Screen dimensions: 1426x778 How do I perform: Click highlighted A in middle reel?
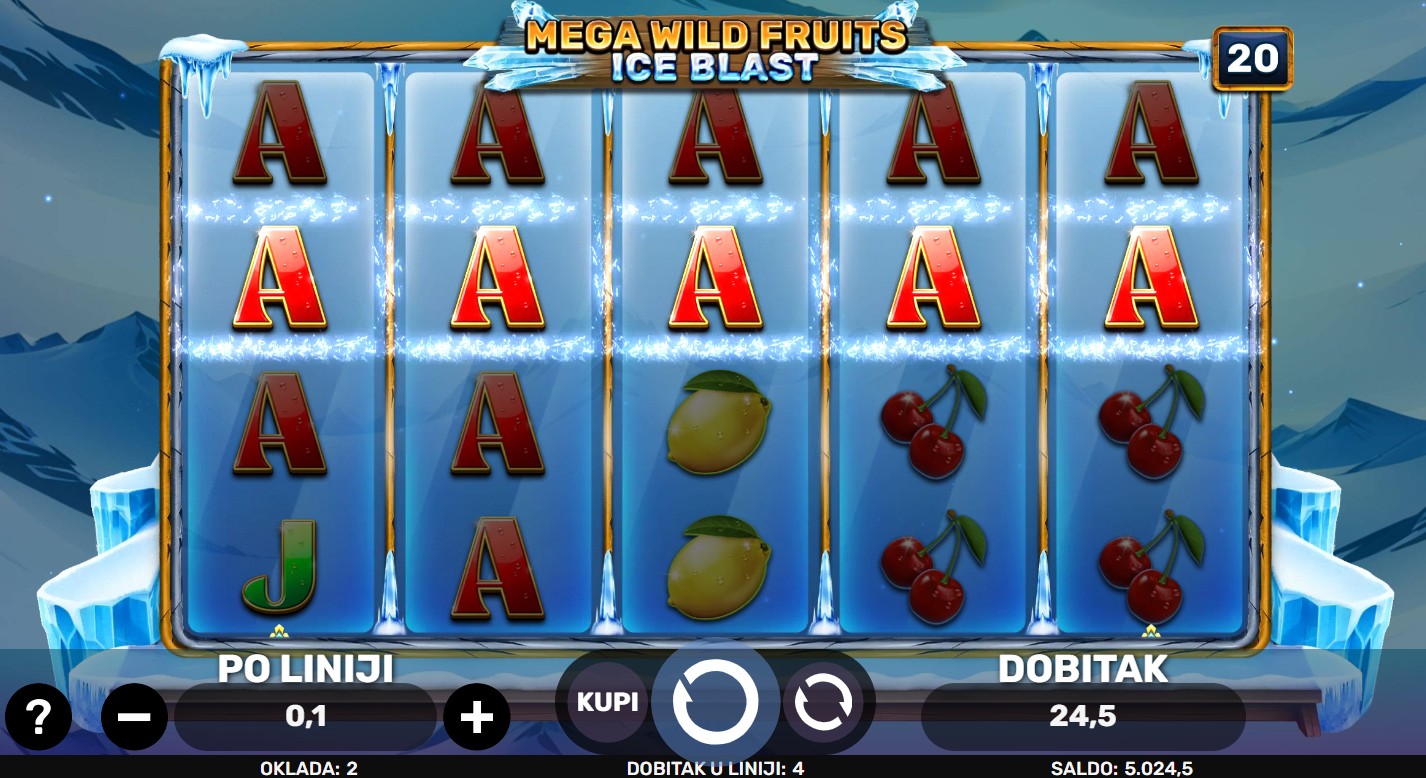click(x=715, y=278)
